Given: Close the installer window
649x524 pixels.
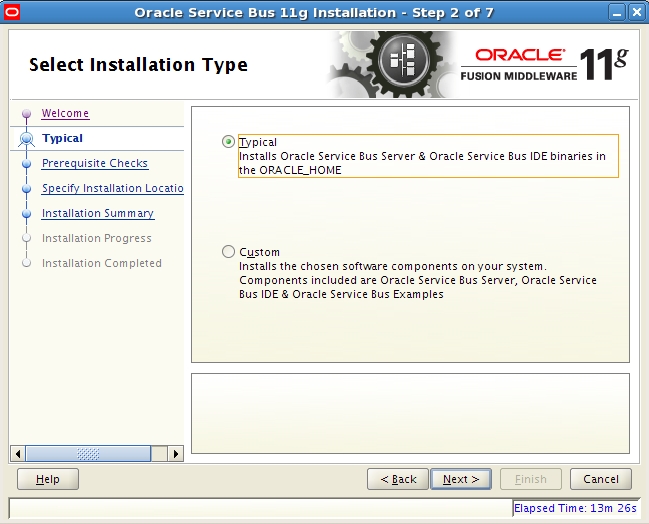Looking at the screenshot, I should click(636, 12).
